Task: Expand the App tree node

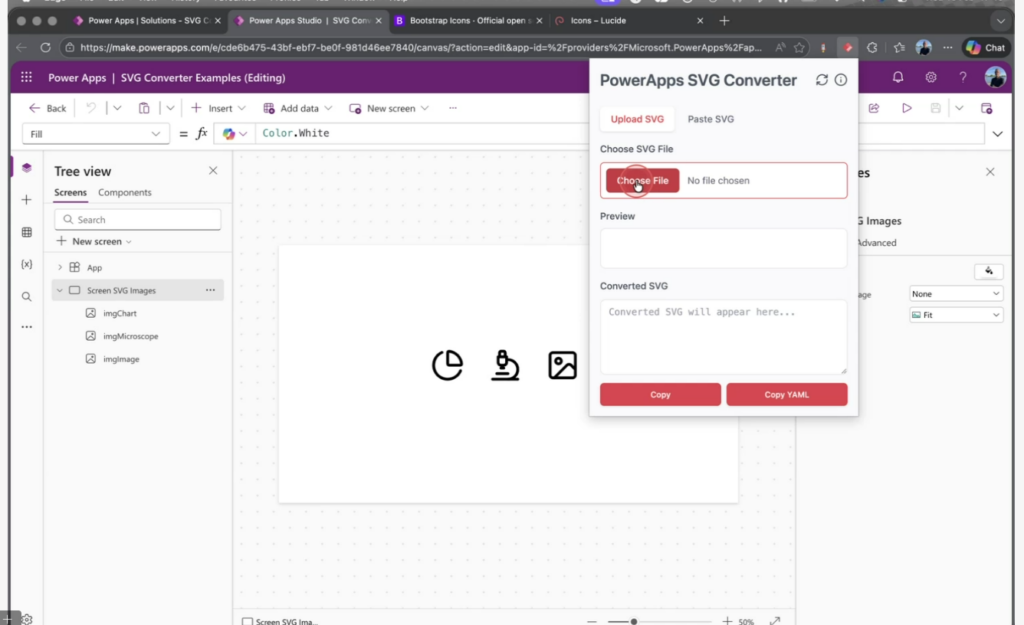Action: point(59,267)
